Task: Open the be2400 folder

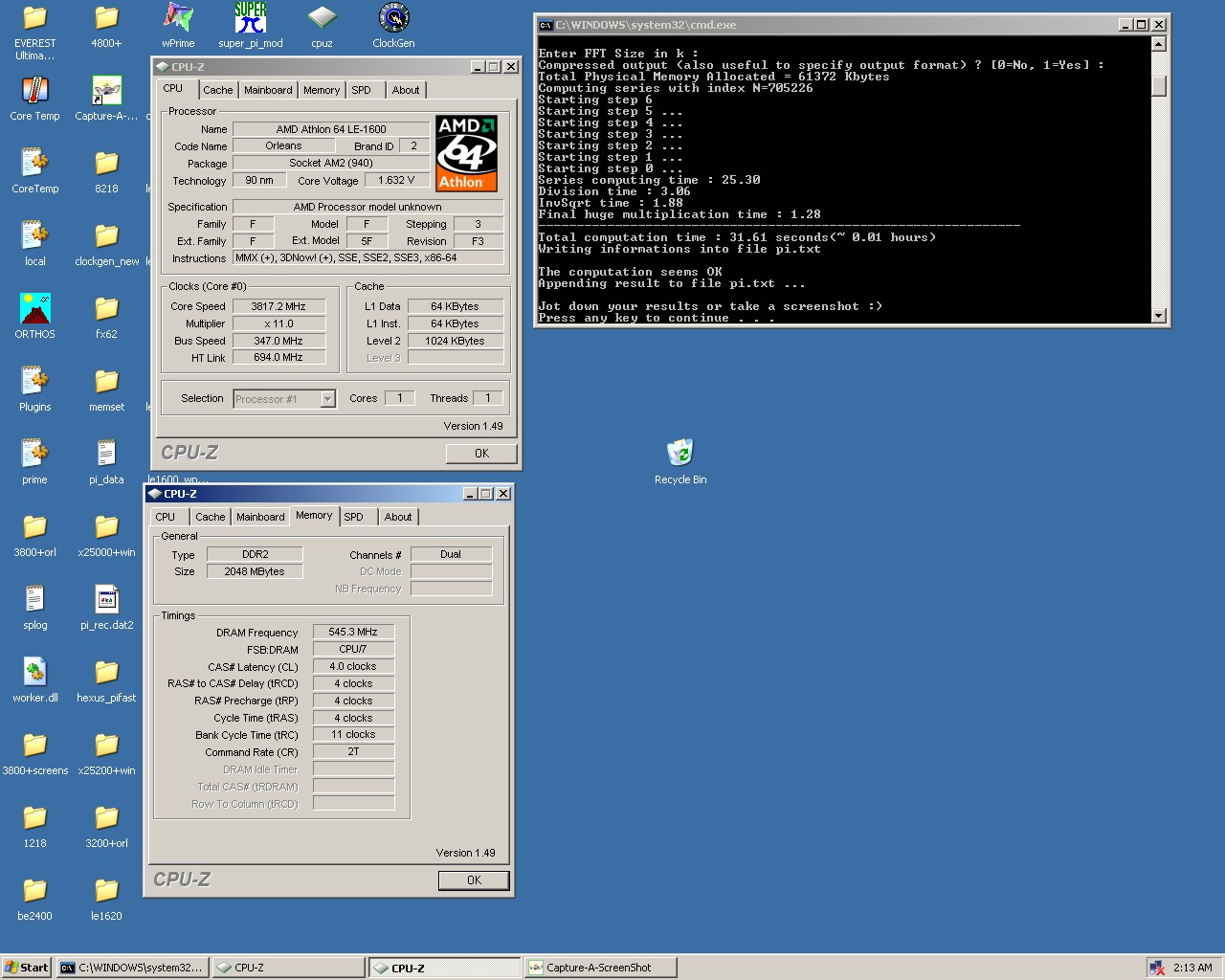Action: point(34,899)
